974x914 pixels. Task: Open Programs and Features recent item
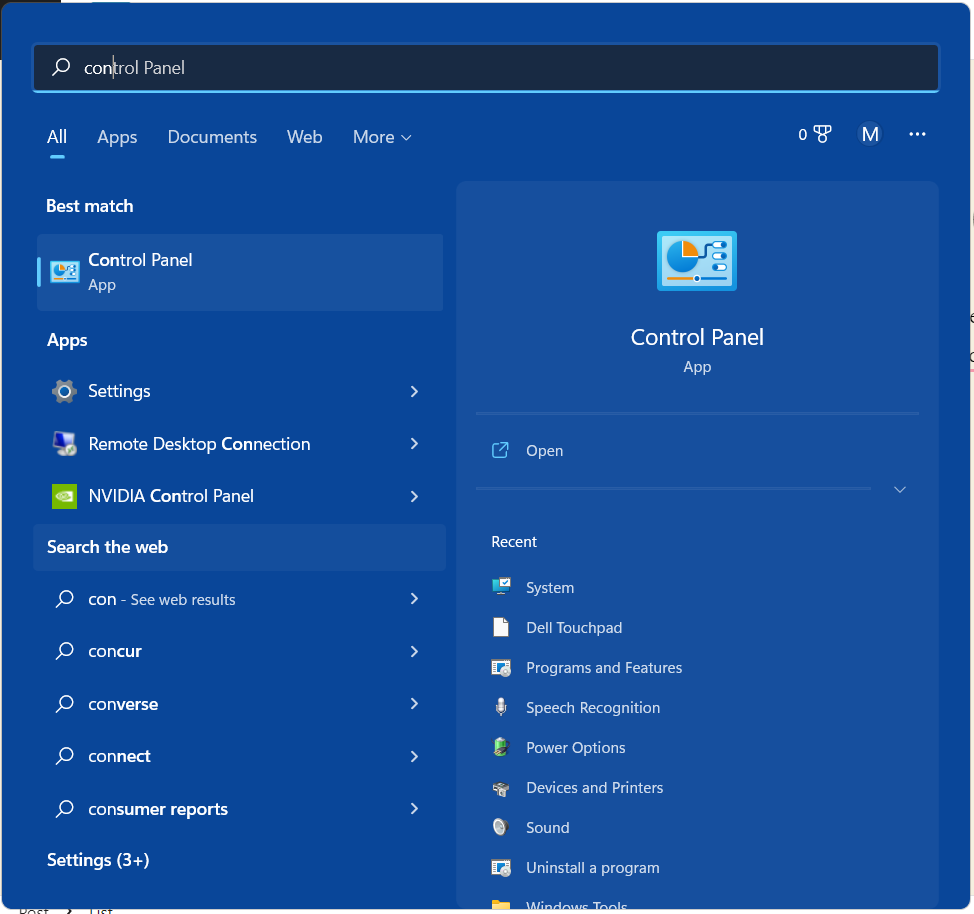pos(604,667)
